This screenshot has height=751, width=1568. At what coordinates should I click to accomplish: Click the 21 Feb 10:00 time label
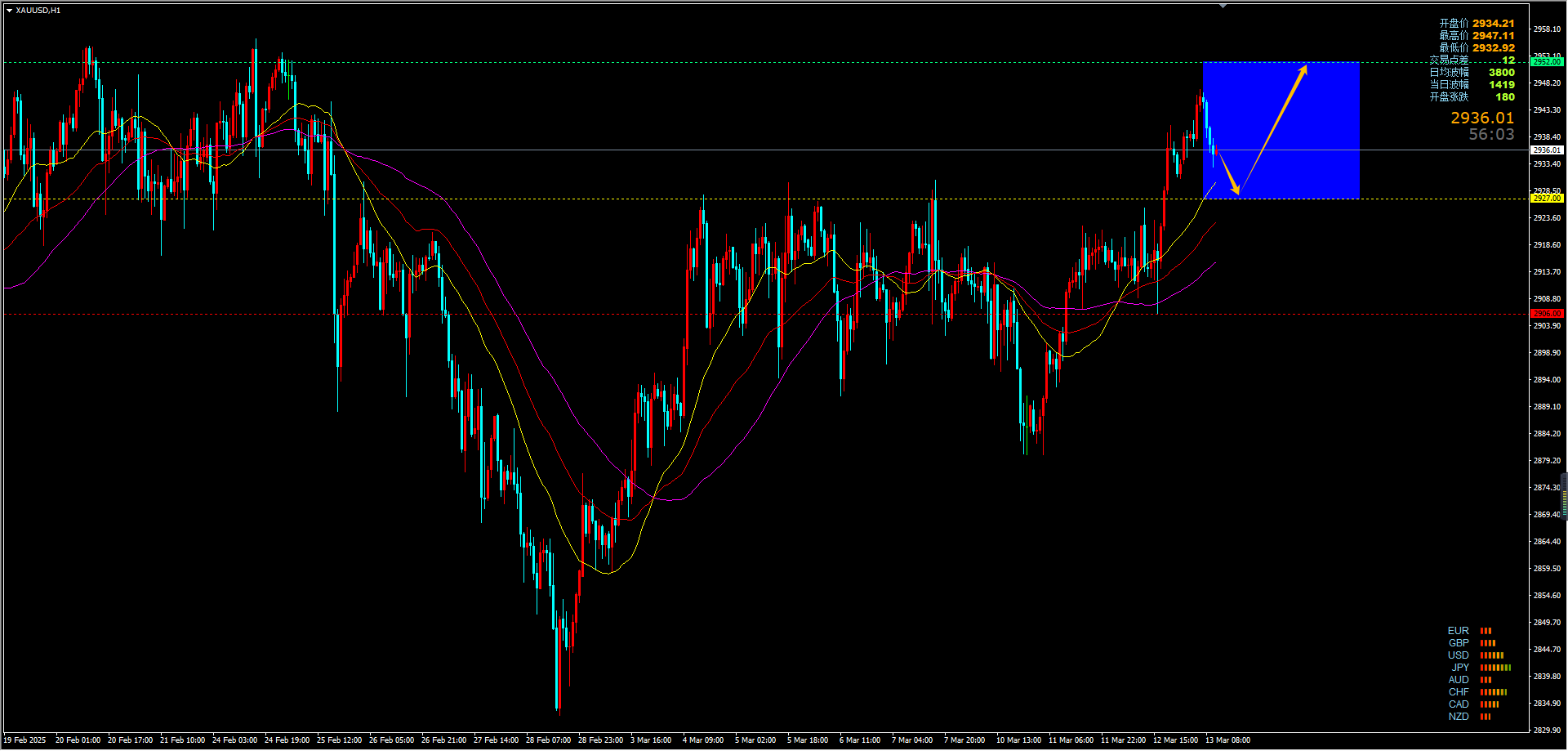pyautogui.click(x=183, y=740)
